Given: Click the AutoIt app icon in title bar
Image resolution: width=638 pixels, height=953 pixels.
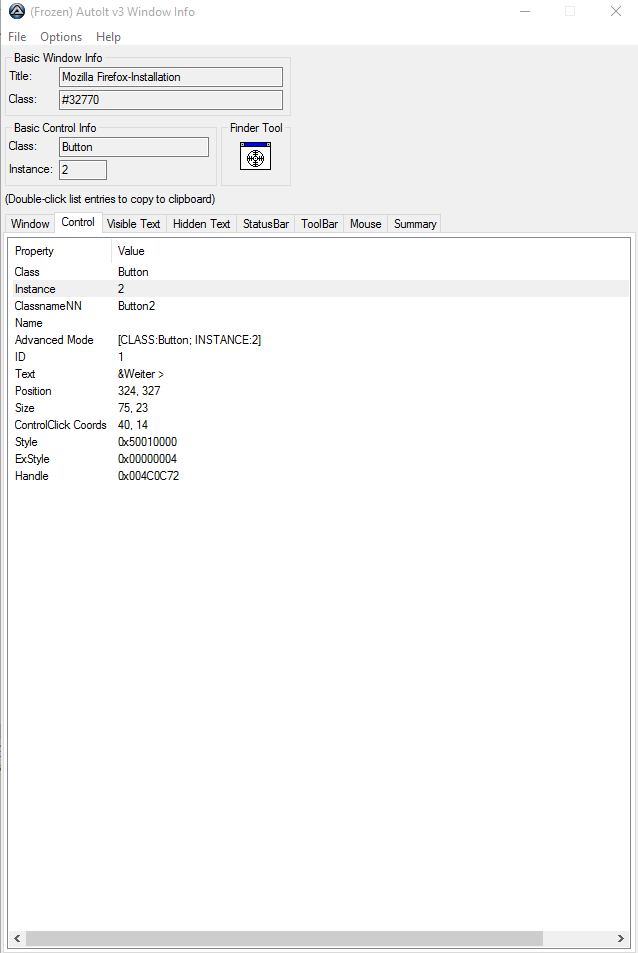Looking at the screenshot, I should [x=14, y=12].
